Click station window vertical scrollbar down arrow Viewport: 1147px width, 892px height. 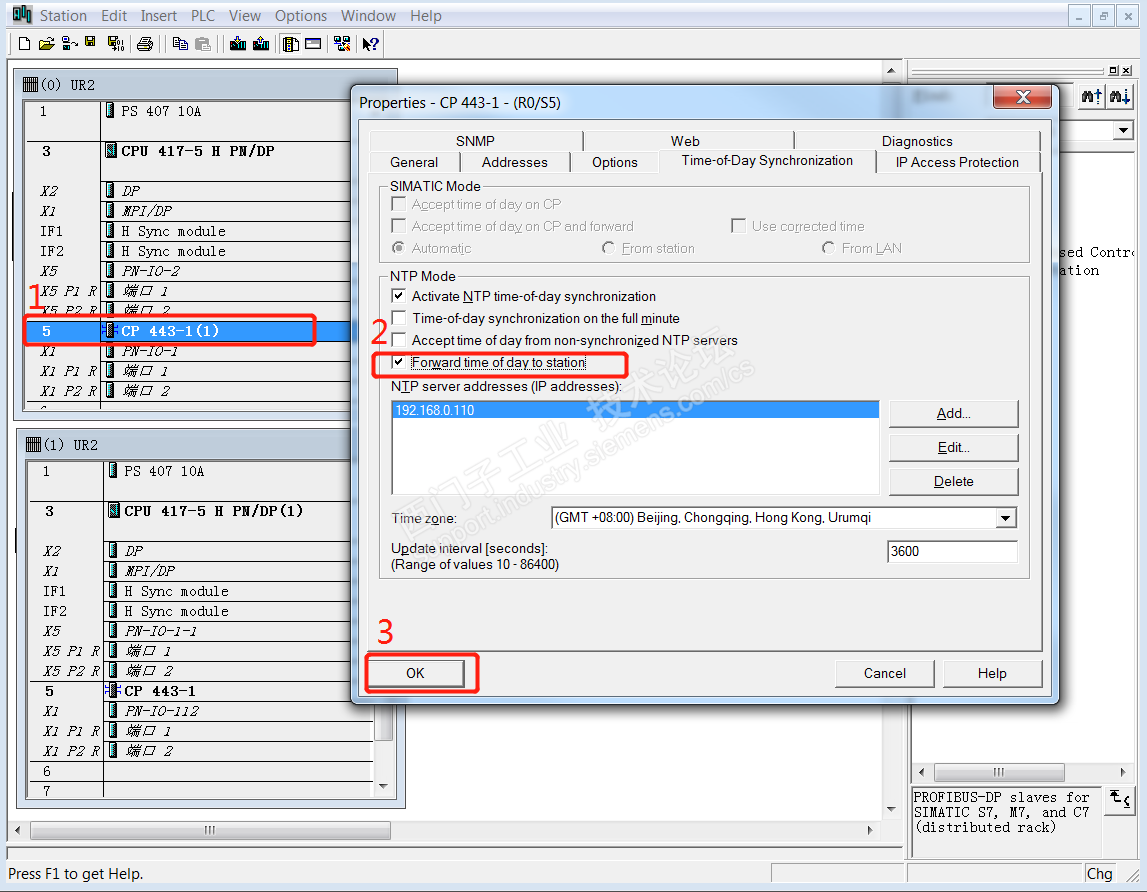pyautogui.click(x=891, y=809)
